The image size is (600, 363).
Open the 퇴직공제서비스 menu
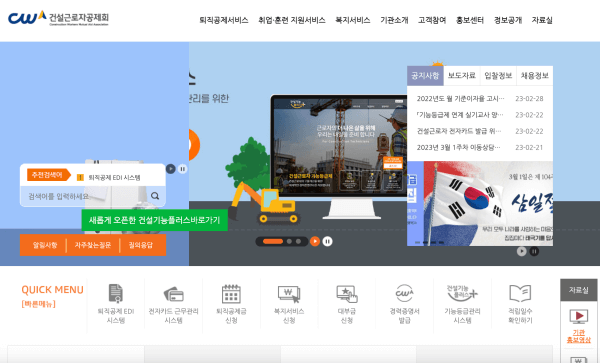click(x=223, y=20)
